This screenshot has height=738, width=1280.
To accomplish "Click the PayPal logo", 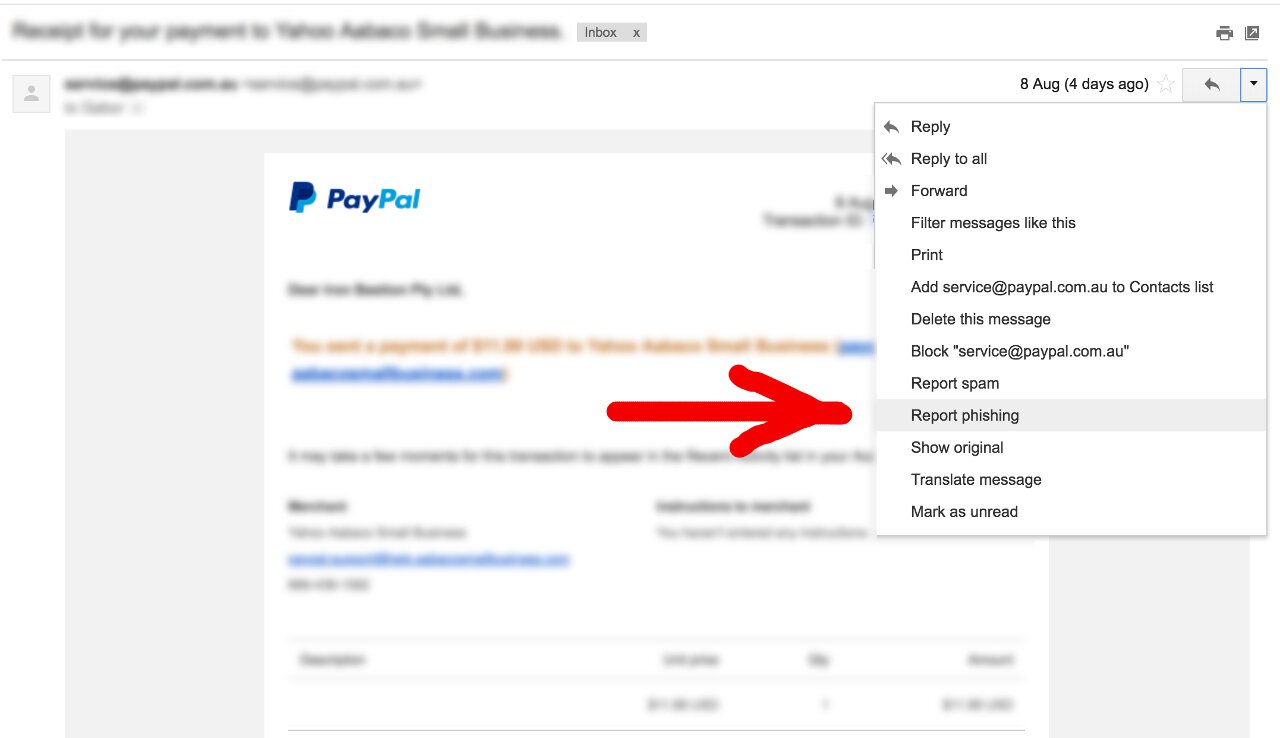I will (x=354, y=198).
